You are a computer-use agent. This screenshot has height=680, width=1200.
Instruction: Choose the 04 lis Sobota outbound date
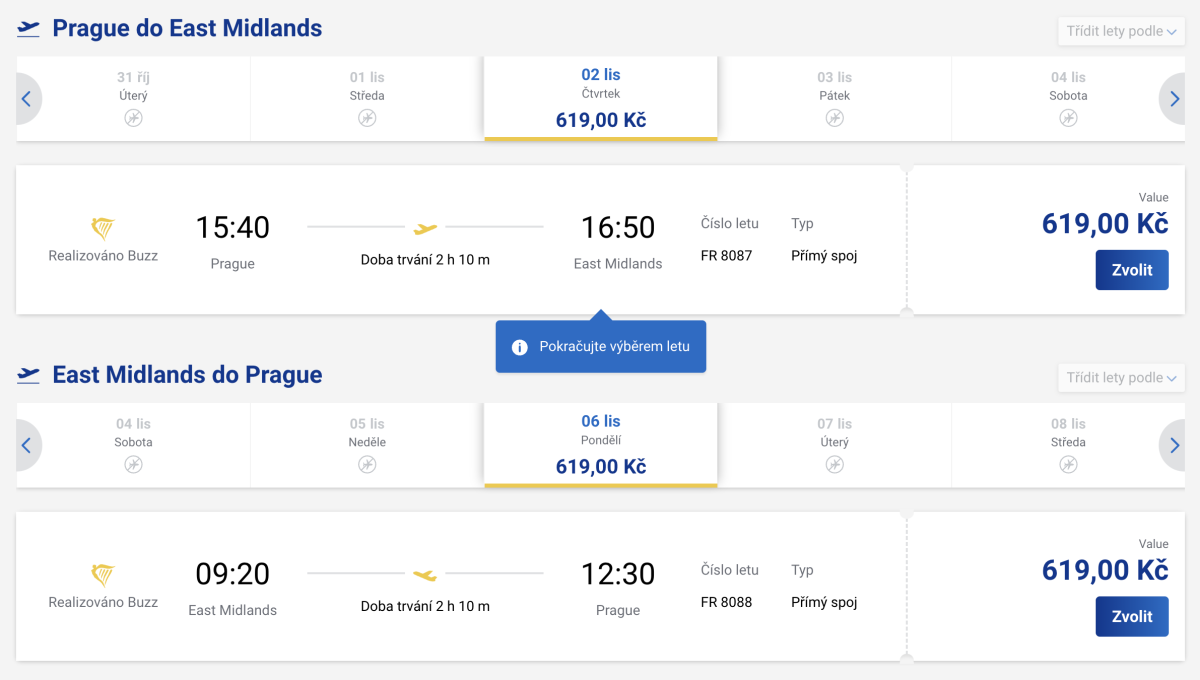coord(1067,98)
